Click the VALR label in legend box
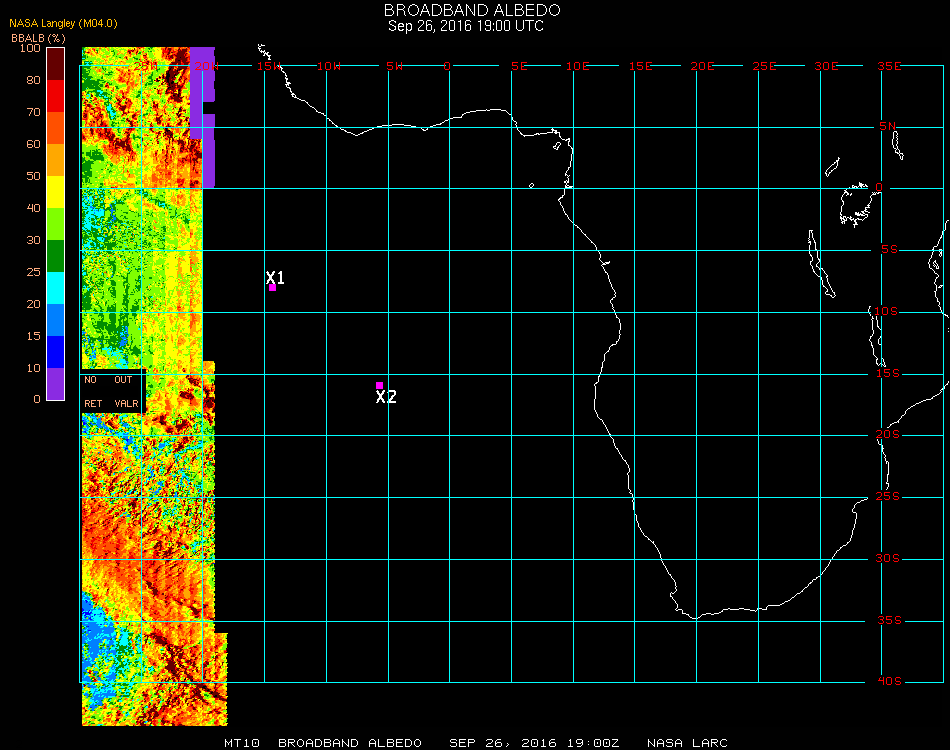Viewport: 950px width, 750px height. pos(126,404)
